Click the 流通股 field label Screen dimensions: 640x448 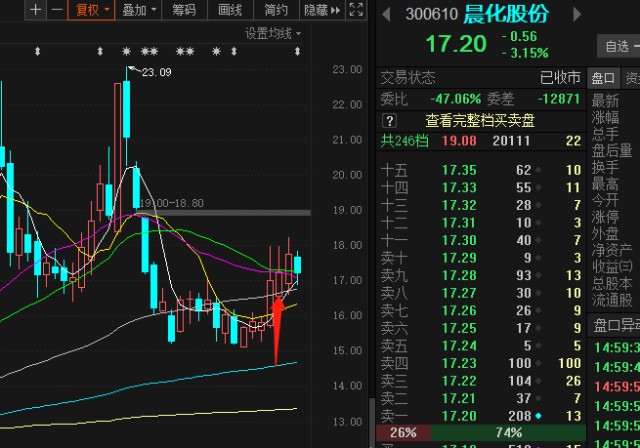(x=612, y=300)
